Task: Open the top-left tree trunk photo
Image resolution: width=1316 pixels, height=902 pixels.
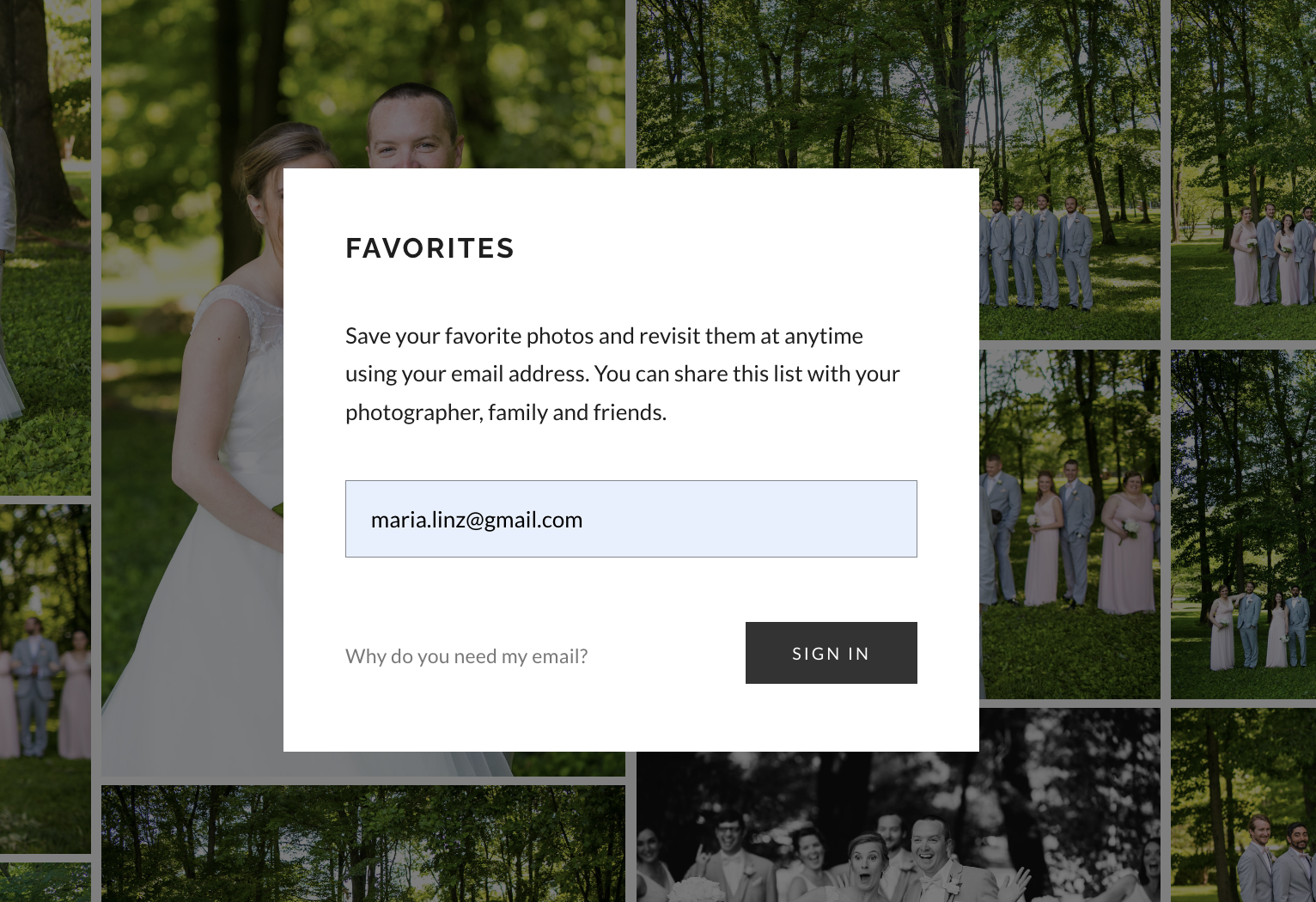Action: pos(45,247)
